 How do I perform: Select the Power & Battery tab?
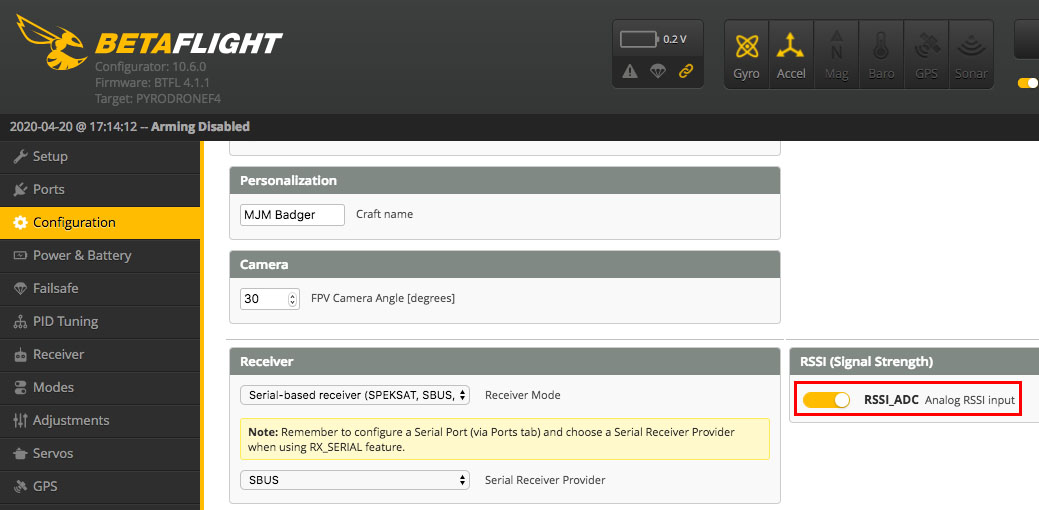pos(82,255)
